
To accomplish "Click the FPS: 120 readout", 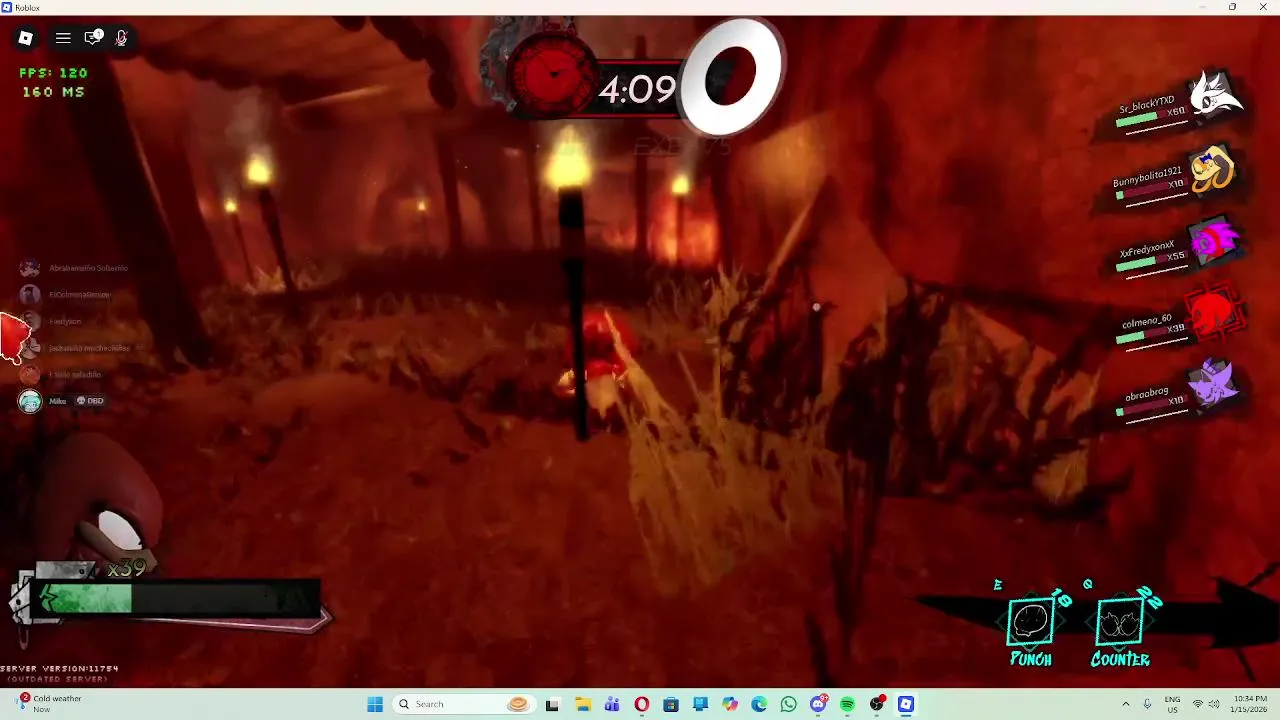I will 53,73.
